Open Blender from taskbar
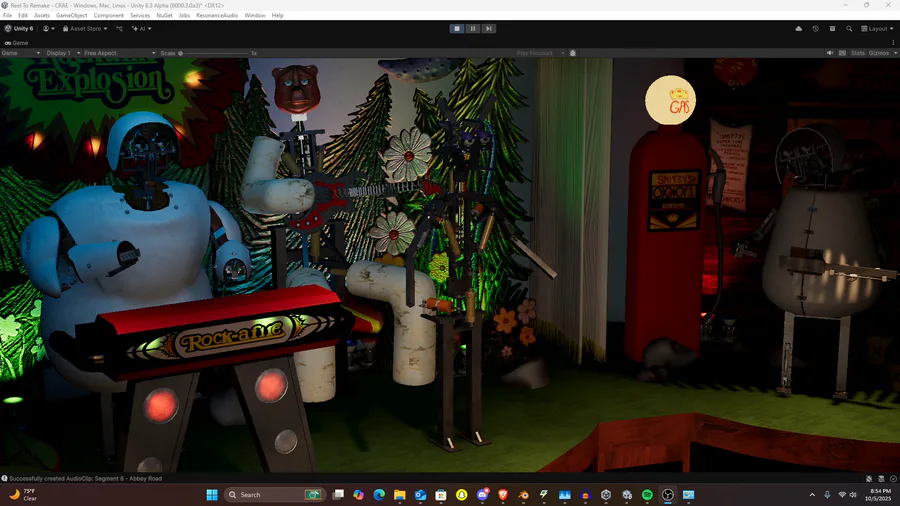Viewport: 900px width, 506px height. click(523, 495)
